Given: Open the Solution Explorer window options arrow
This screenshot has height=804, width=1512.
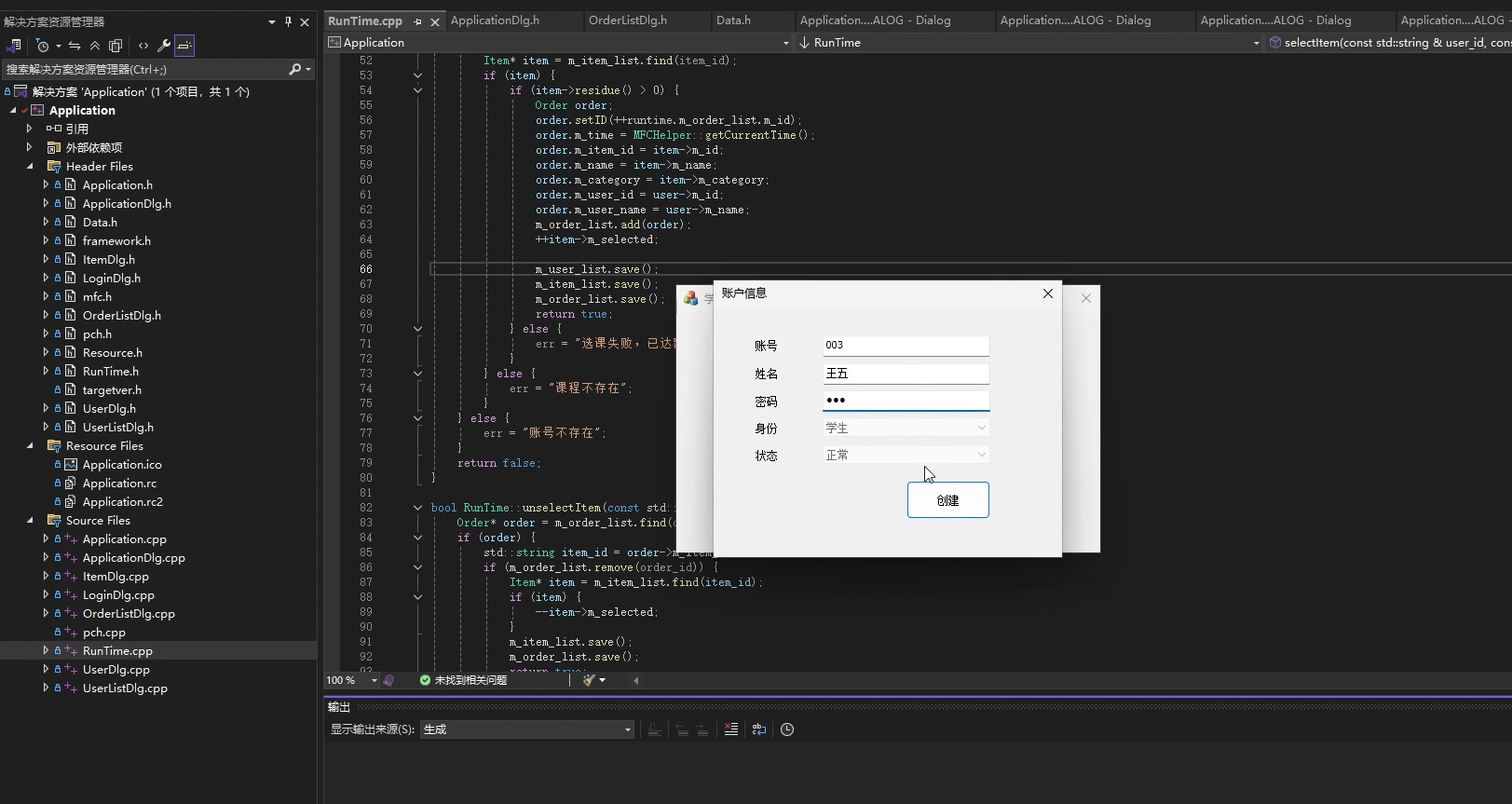Looking at the screenshot, I should point(272,21).
